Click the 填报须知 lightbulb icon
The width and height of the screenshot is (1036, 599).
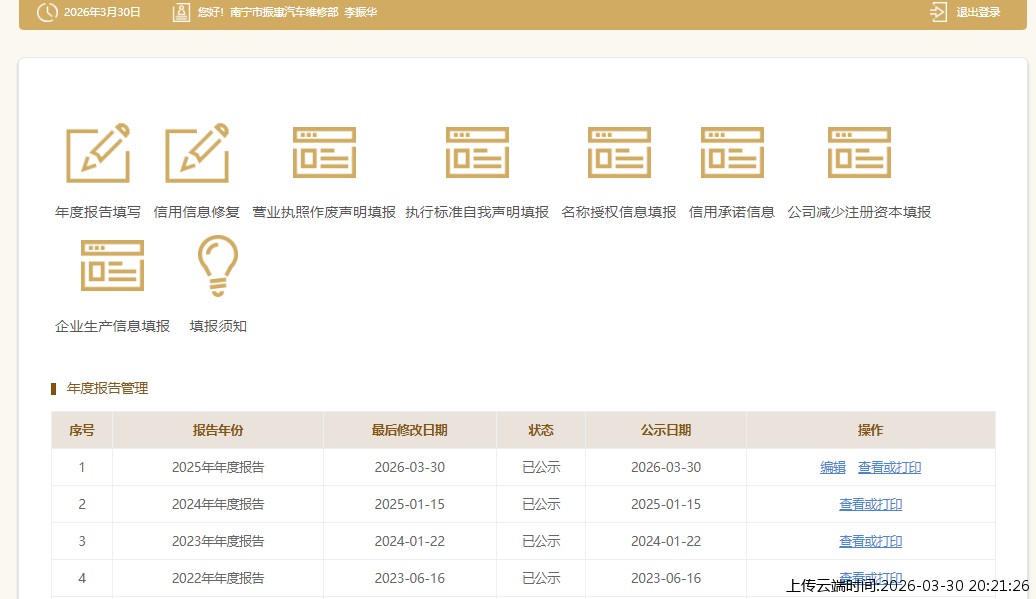click(218, 266)
